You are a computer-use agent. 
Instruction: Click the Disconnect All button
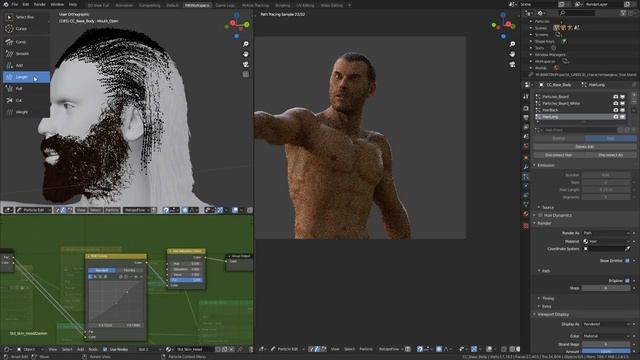click(x=611, y=155)
